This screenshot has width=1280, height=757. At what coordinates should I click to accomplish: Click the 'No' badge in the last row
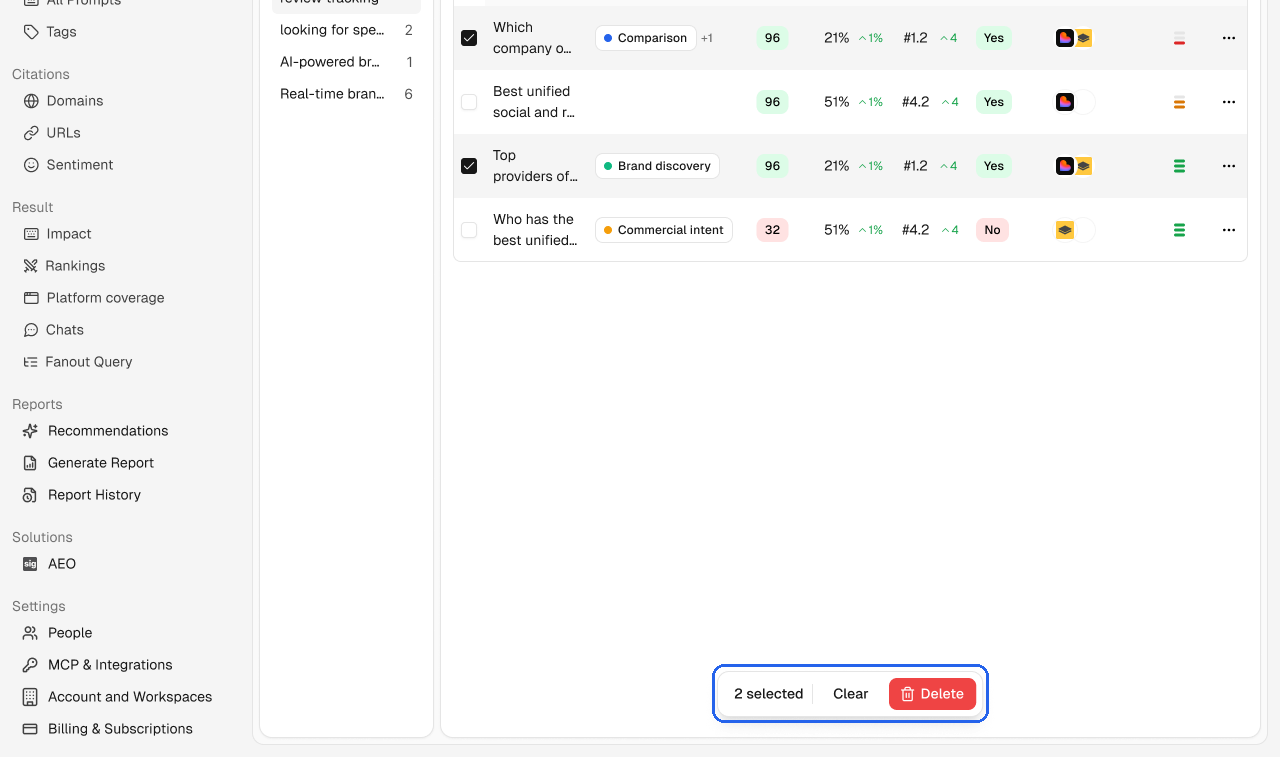coord(992,230)
